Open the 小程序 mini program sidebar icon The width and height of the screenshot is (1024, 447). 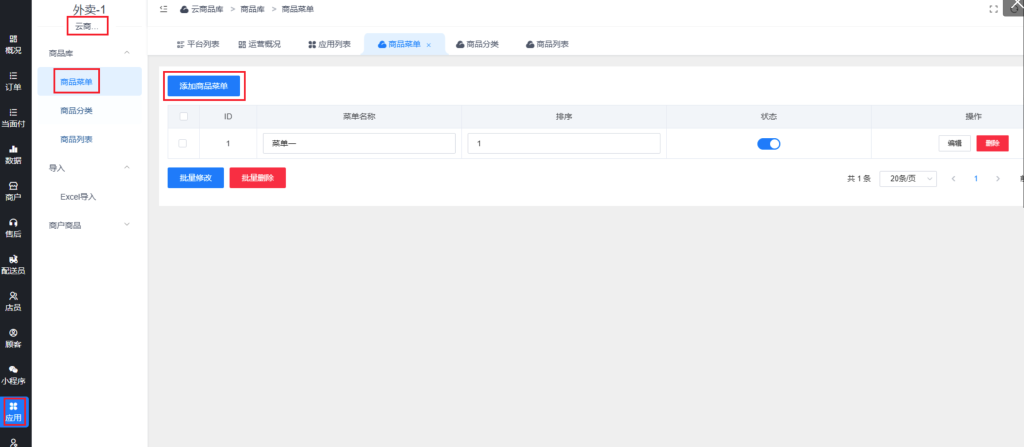pos(13,374)
